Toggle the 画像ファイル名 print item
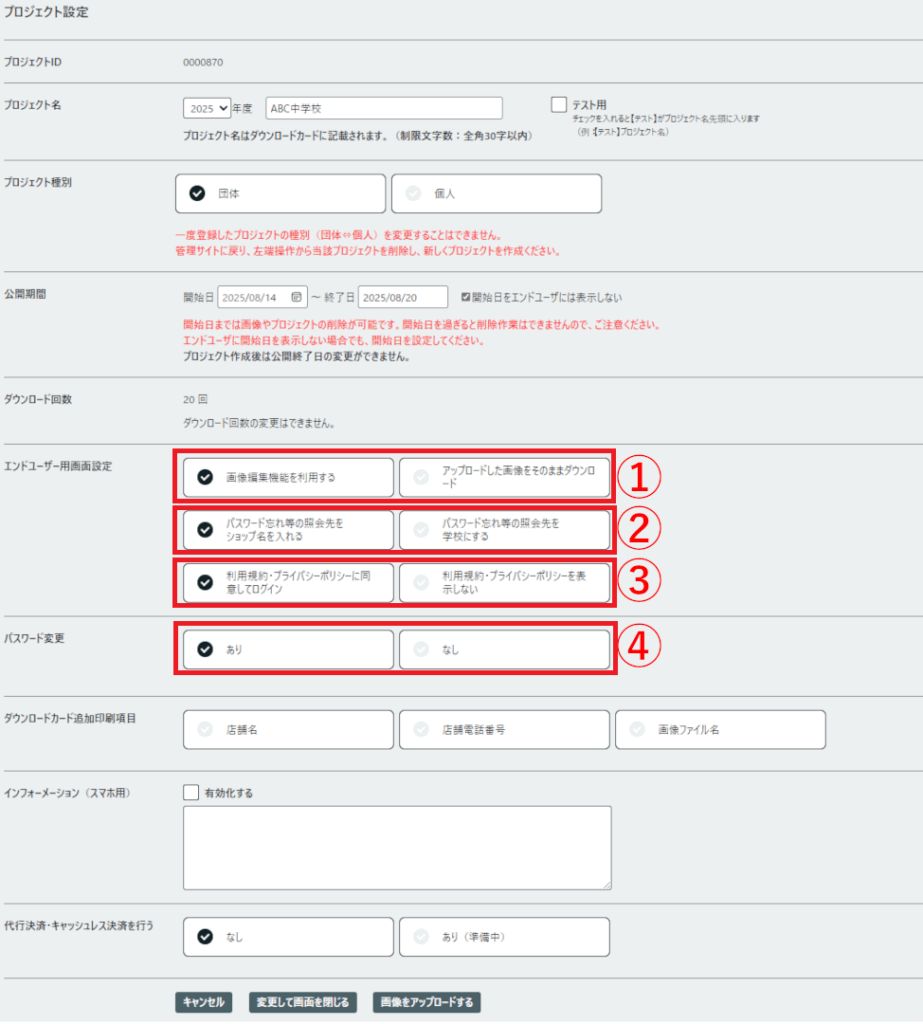923x1024 pixels. coord(720,730)
